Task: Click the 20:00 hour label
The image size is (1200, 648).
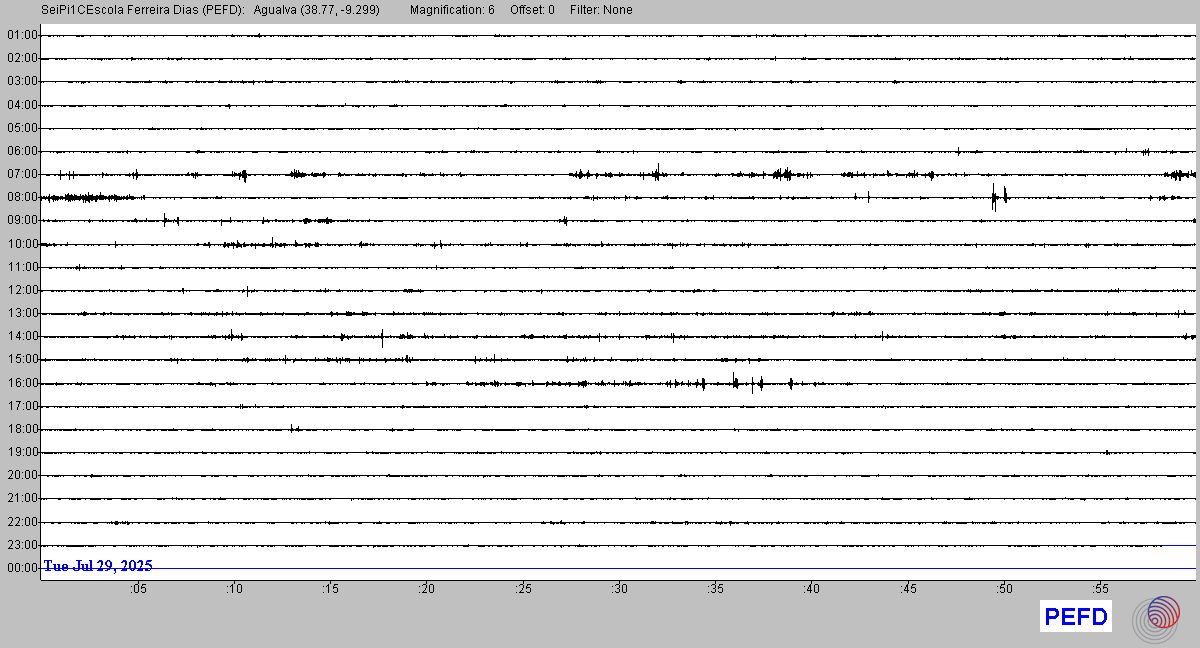Action: 22,475
